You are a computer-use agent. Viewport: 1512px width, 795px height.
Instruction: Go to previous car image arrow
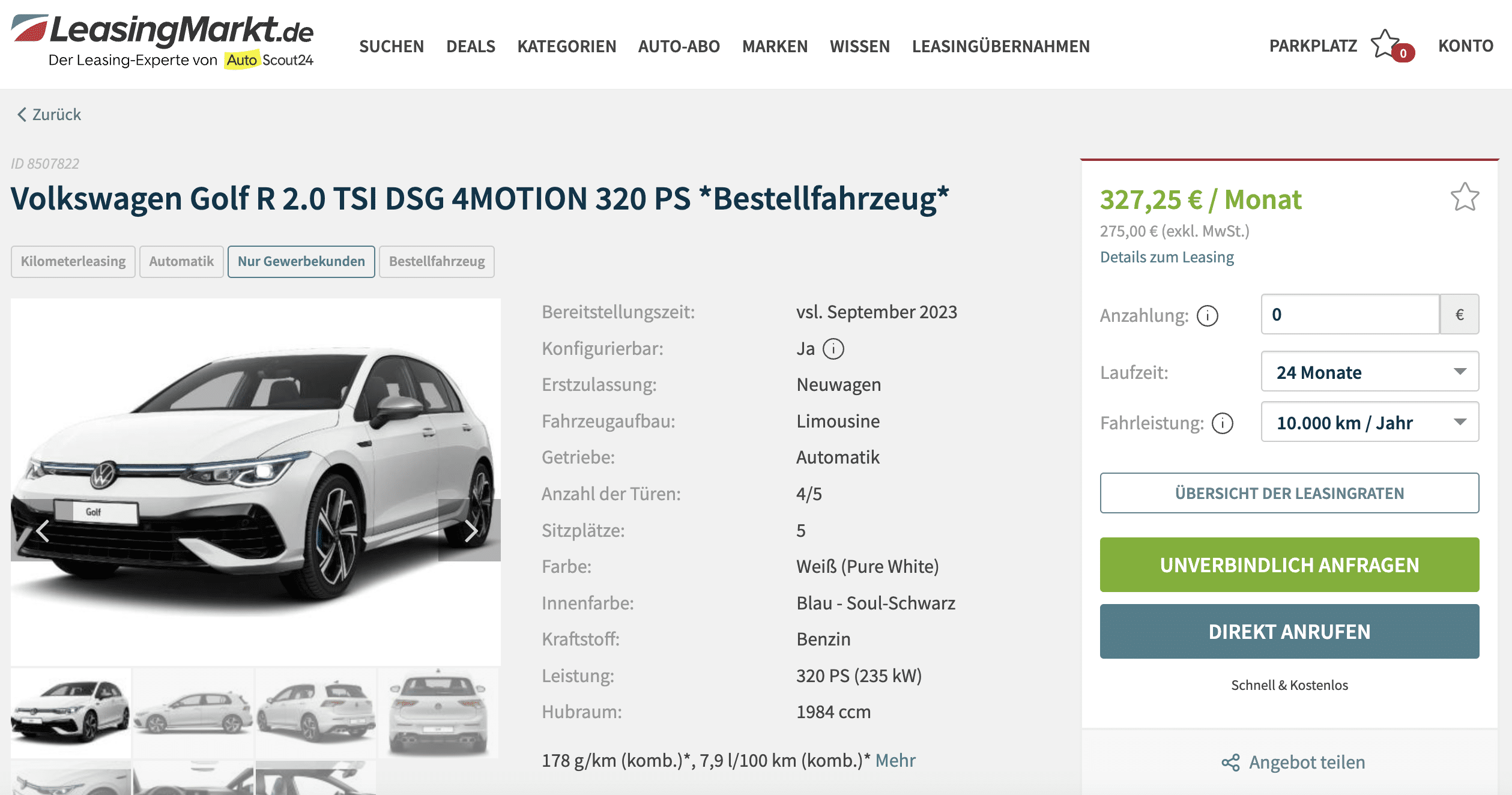42,530
